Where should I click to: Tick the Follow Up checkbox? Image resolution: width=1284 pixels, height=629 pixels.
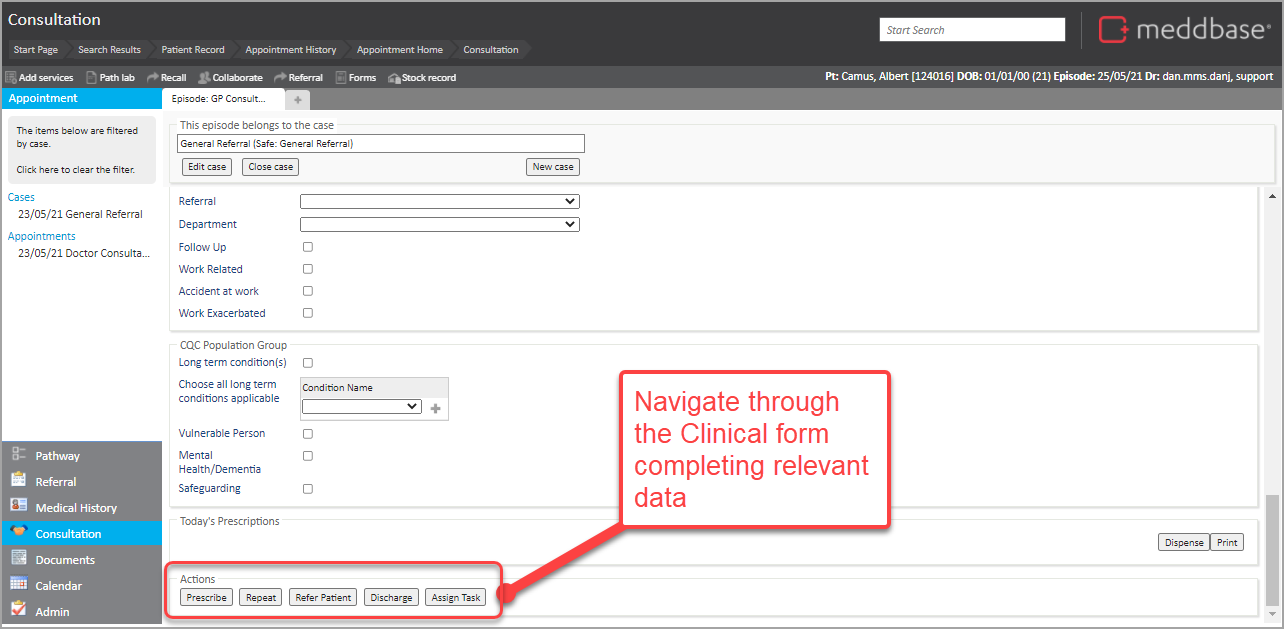(x=308, y=247)
